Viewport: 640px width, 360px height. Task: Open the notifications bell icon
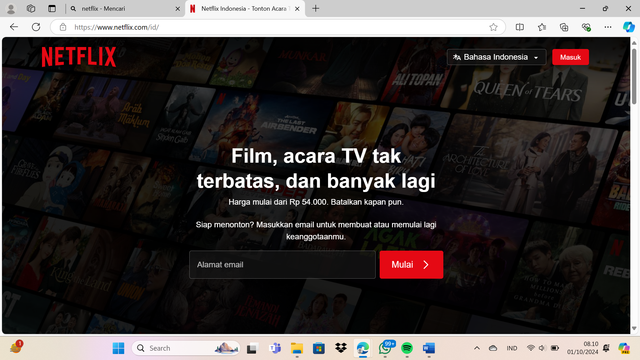606,348
